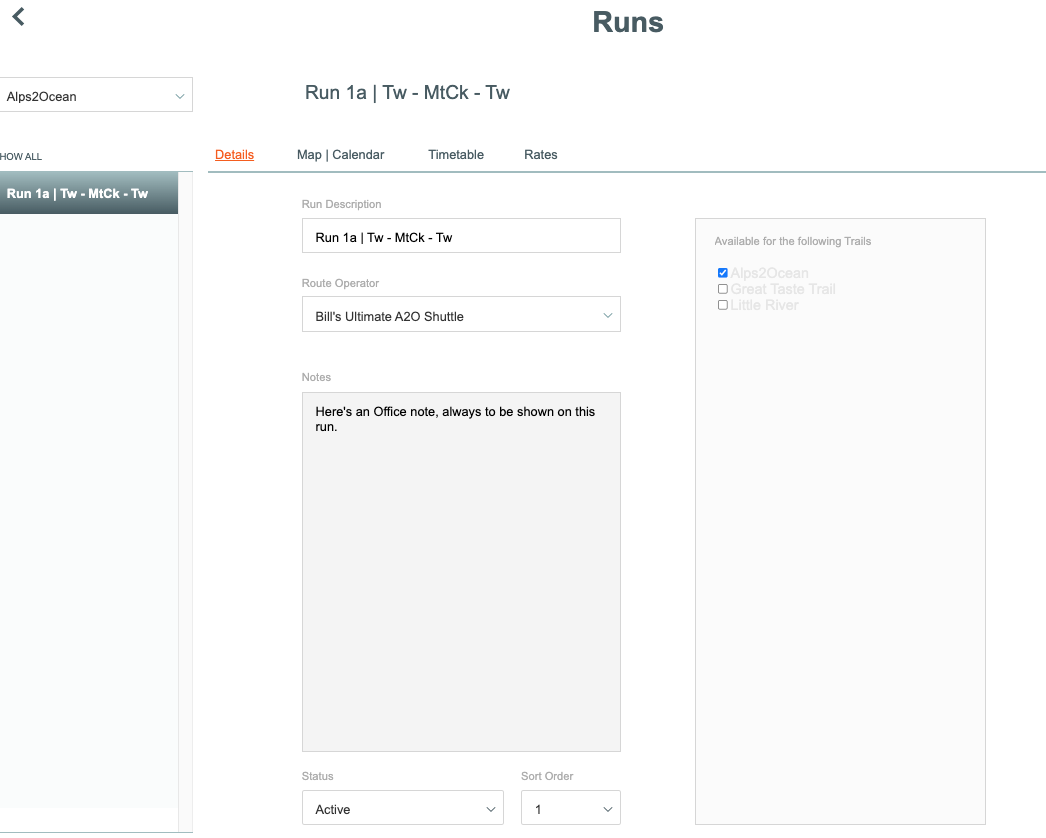Click the 'Run 1a | Tw - MtCk - Tw' title

[x=407, y=93]
